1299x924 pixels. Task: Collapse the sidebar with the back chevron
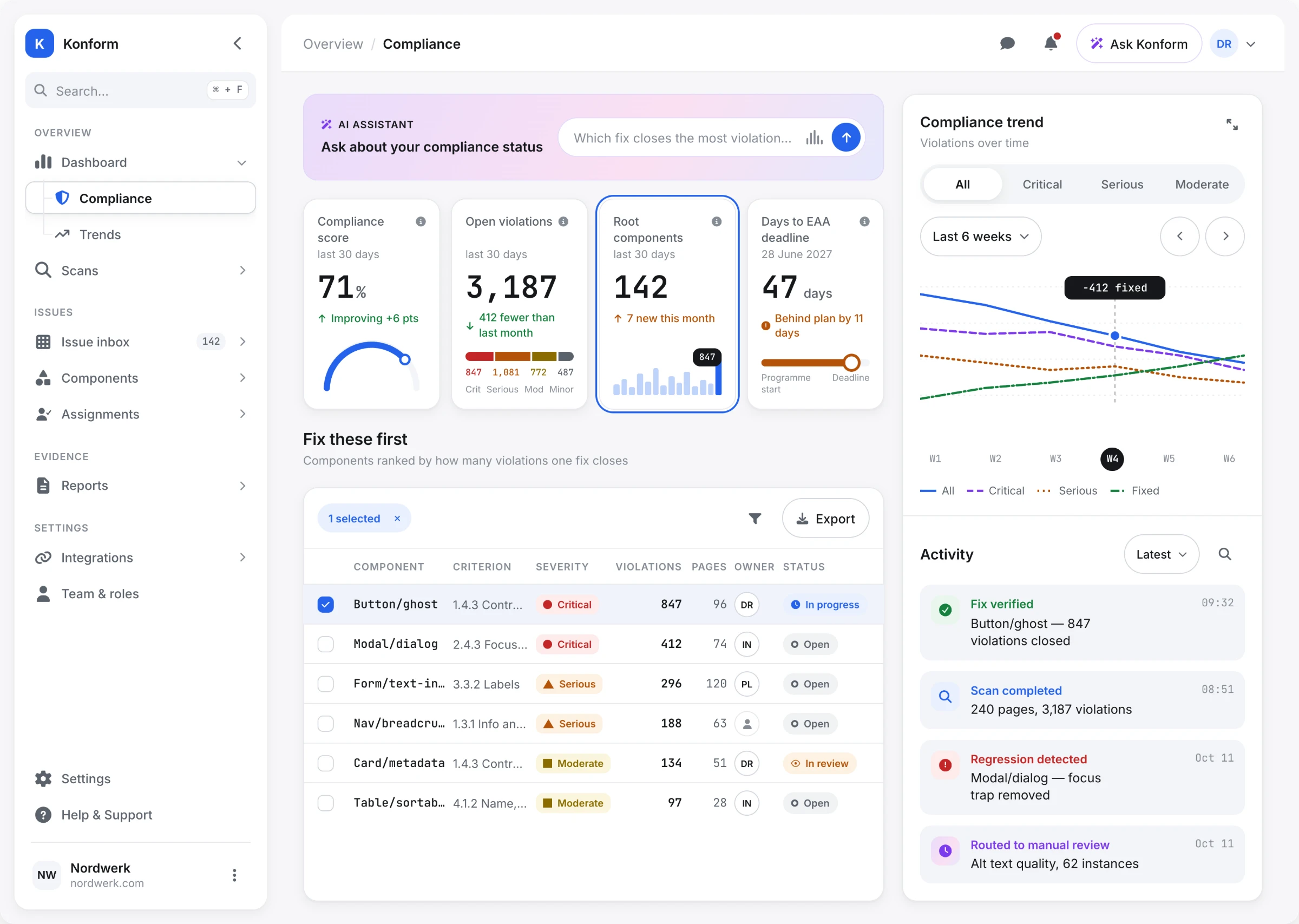(238, 43)
